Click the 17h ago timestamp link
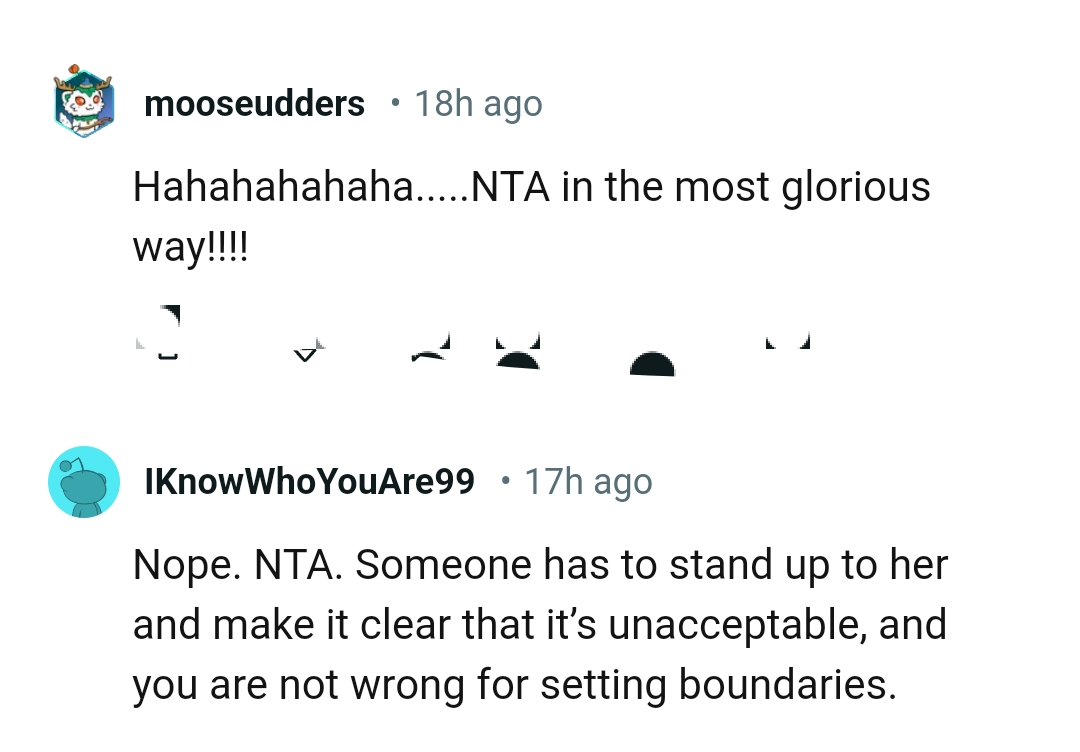 tap(588, 481)
